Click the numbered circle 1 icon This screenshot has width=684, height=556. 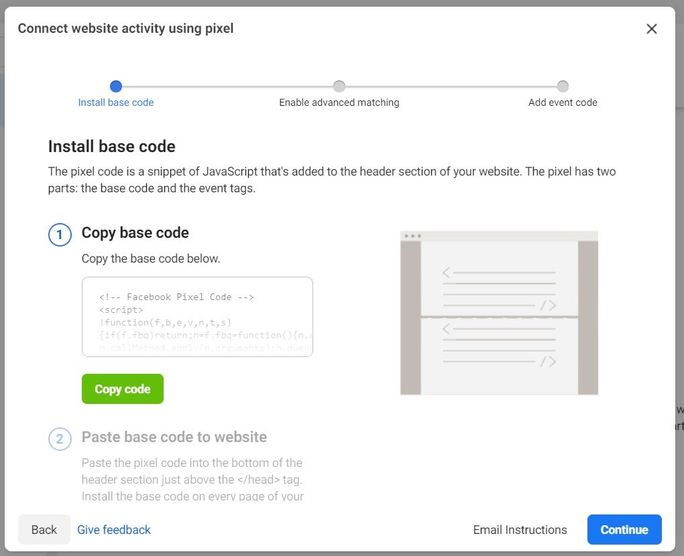coord(60,235)
